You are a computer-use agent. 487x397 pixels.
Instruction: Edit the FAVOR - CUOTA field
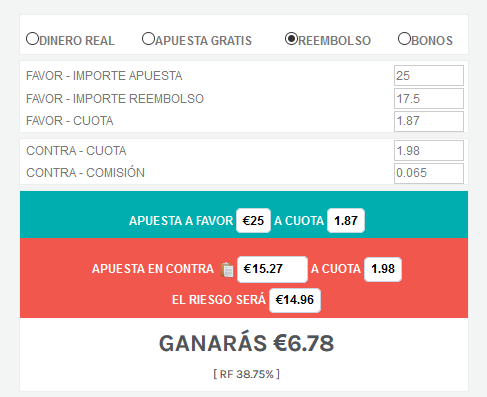429,121
